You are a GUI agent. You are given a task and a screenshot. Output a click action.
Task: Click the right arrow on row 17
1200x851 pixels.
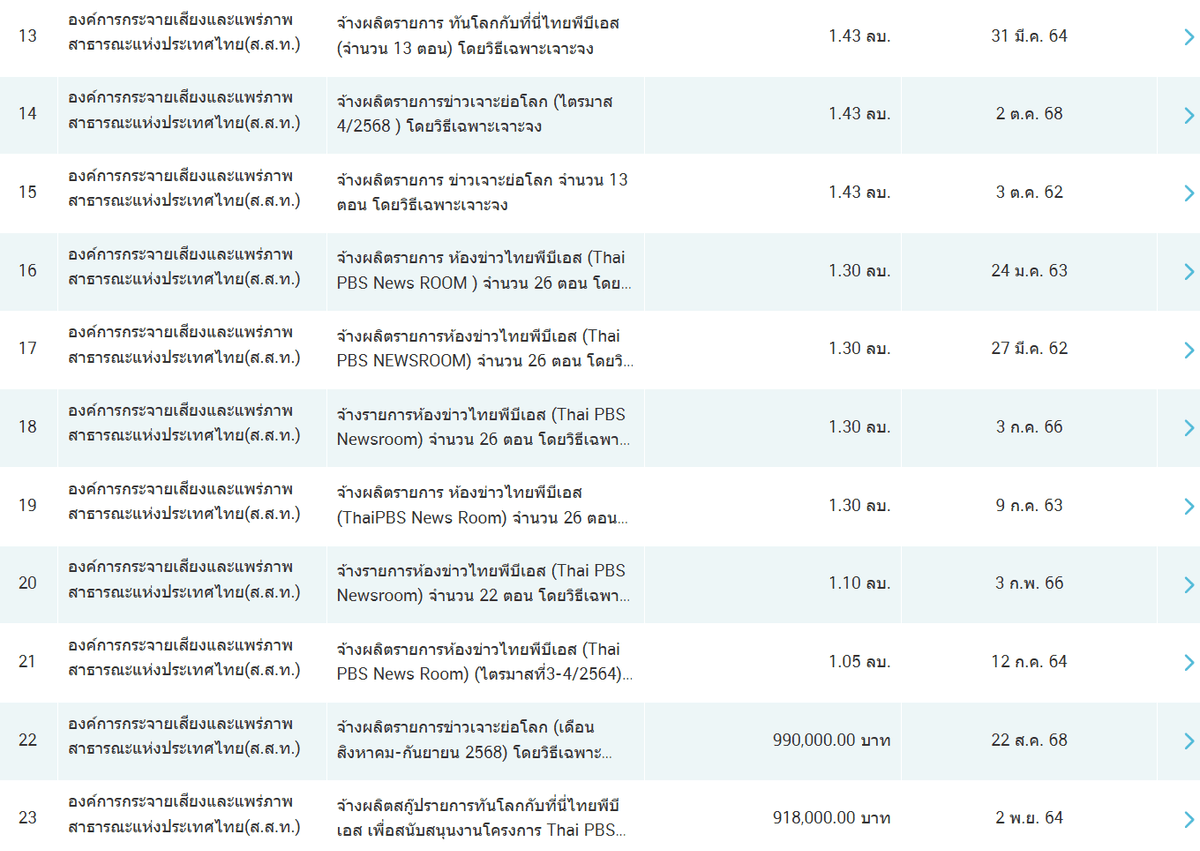[1188, 350]
